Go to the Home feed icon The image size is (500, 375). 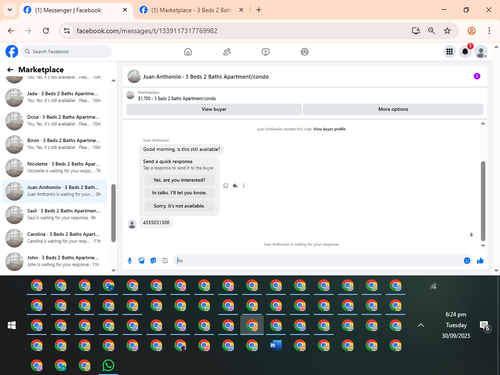click(x=188, y=52)
